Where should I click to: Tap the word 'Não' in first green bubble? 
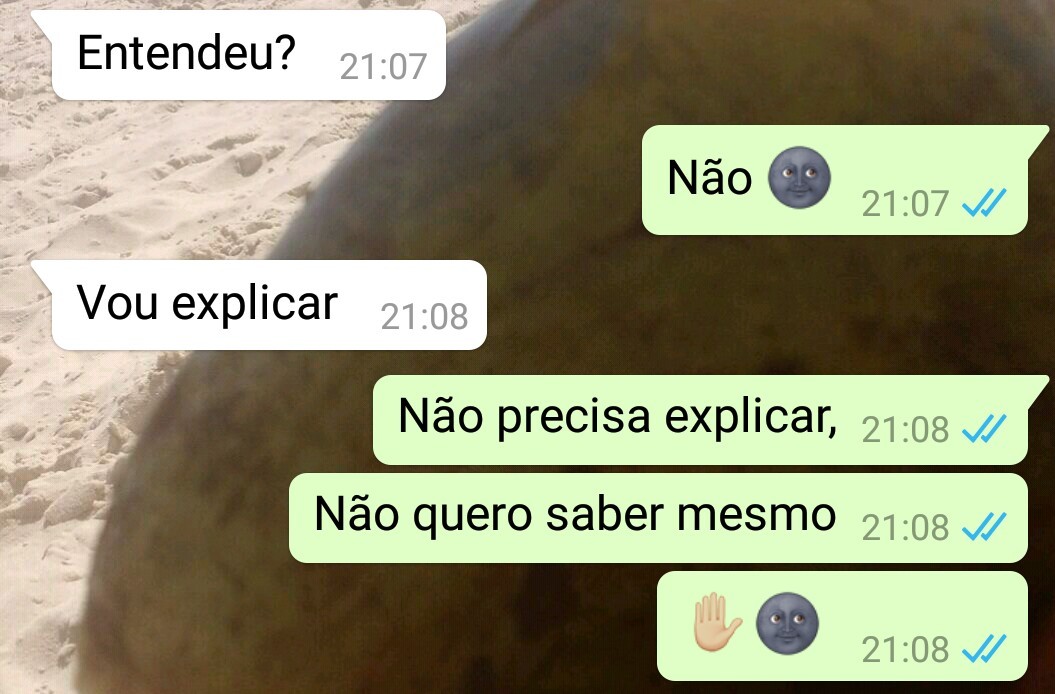click(x=709, y=178)
